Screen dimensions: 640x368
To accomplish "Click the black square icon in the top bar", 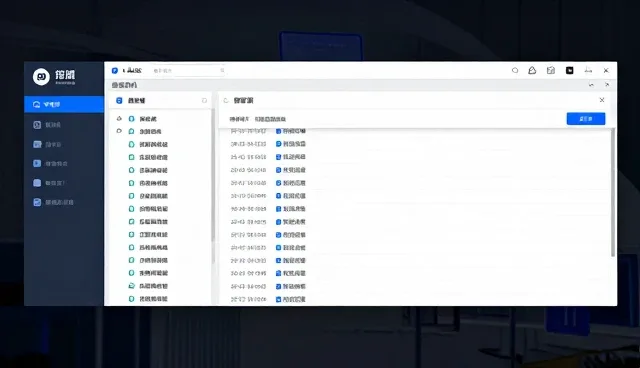I will click(569, 71).
